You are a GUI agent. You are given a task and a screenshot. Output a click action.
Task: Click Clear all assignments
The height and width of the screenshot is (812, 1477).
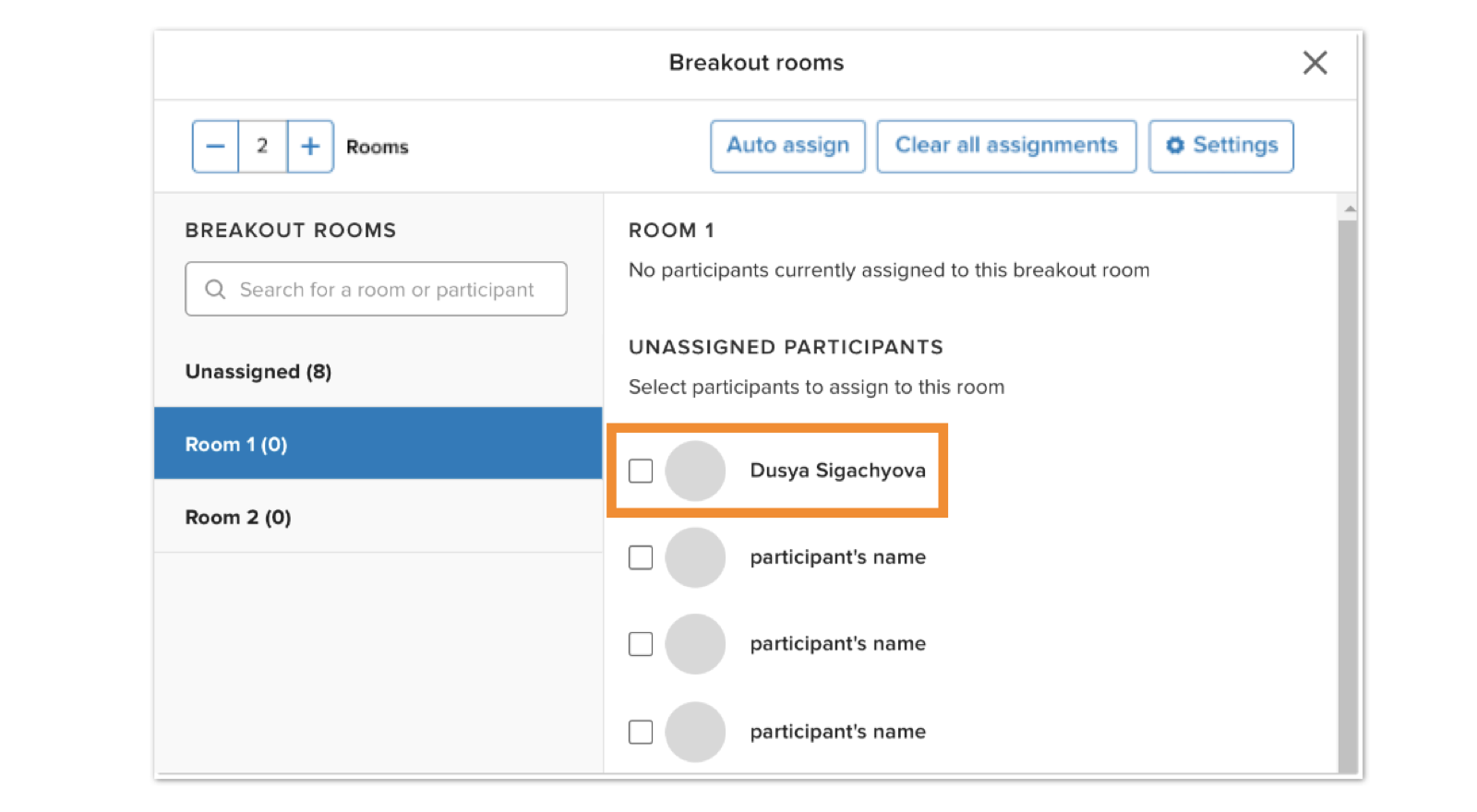(x=1006, y=146)
